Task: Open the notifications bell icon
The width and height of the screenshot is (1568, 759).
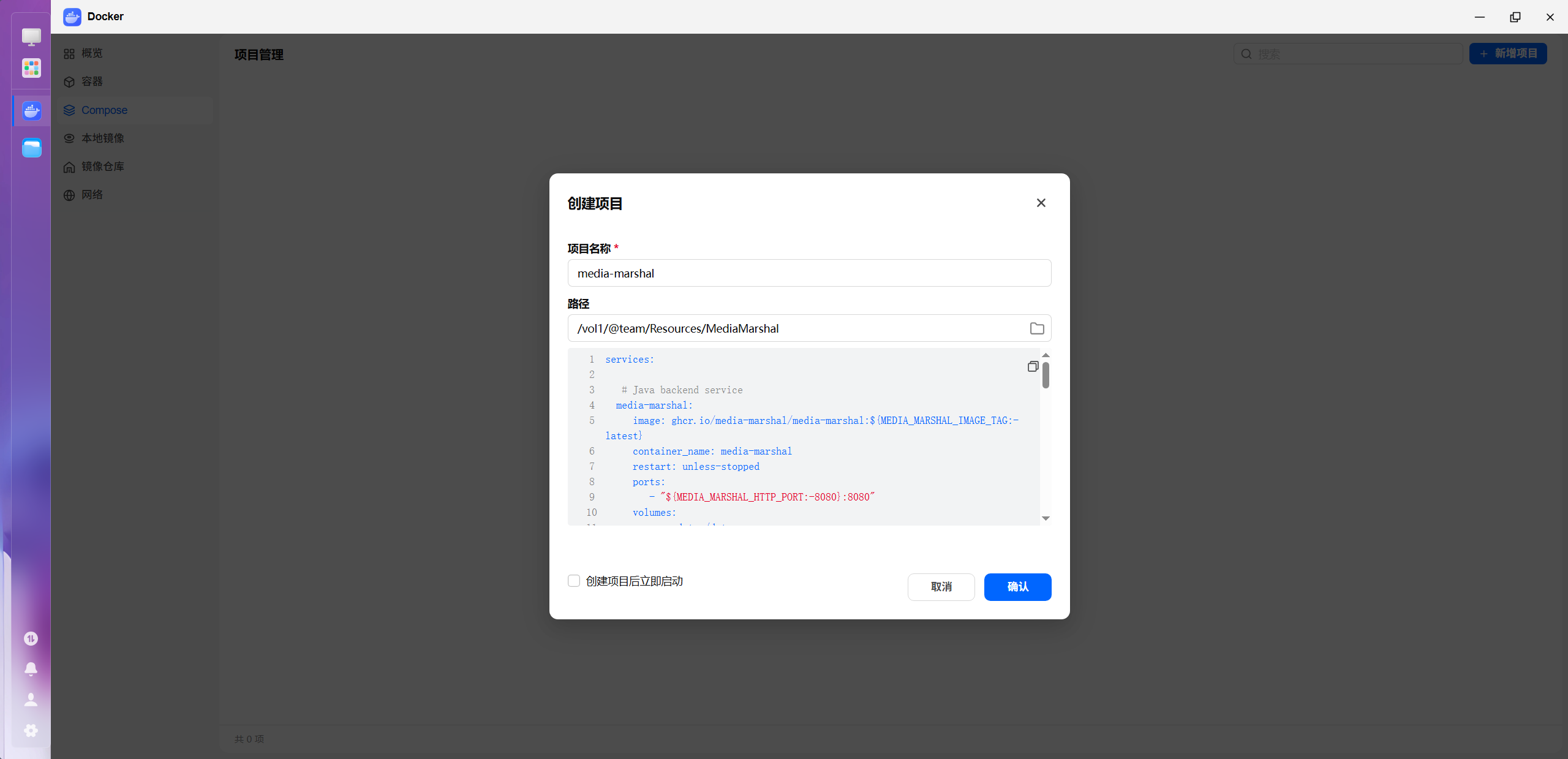Action: 31,669
